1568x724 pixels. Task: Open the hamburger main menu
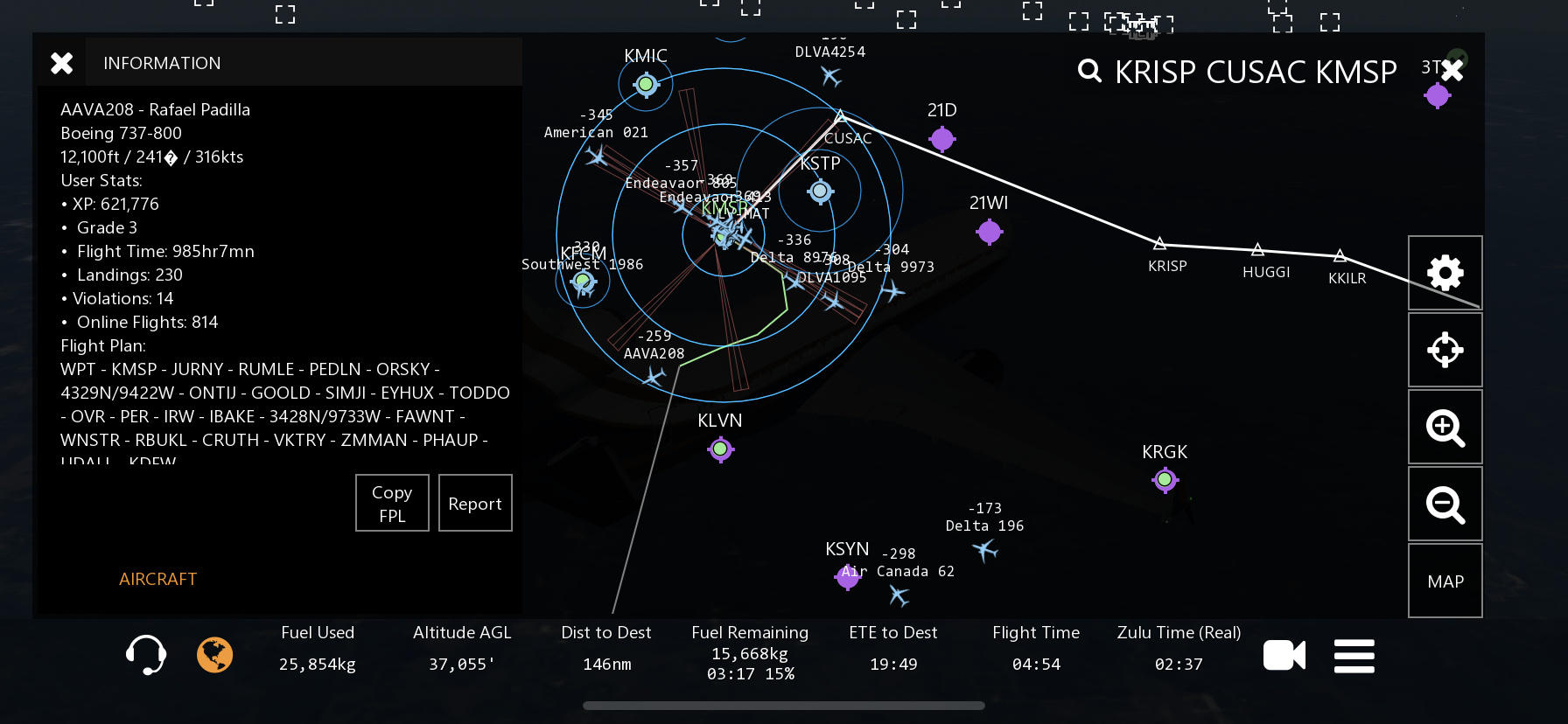(1354, 656)
